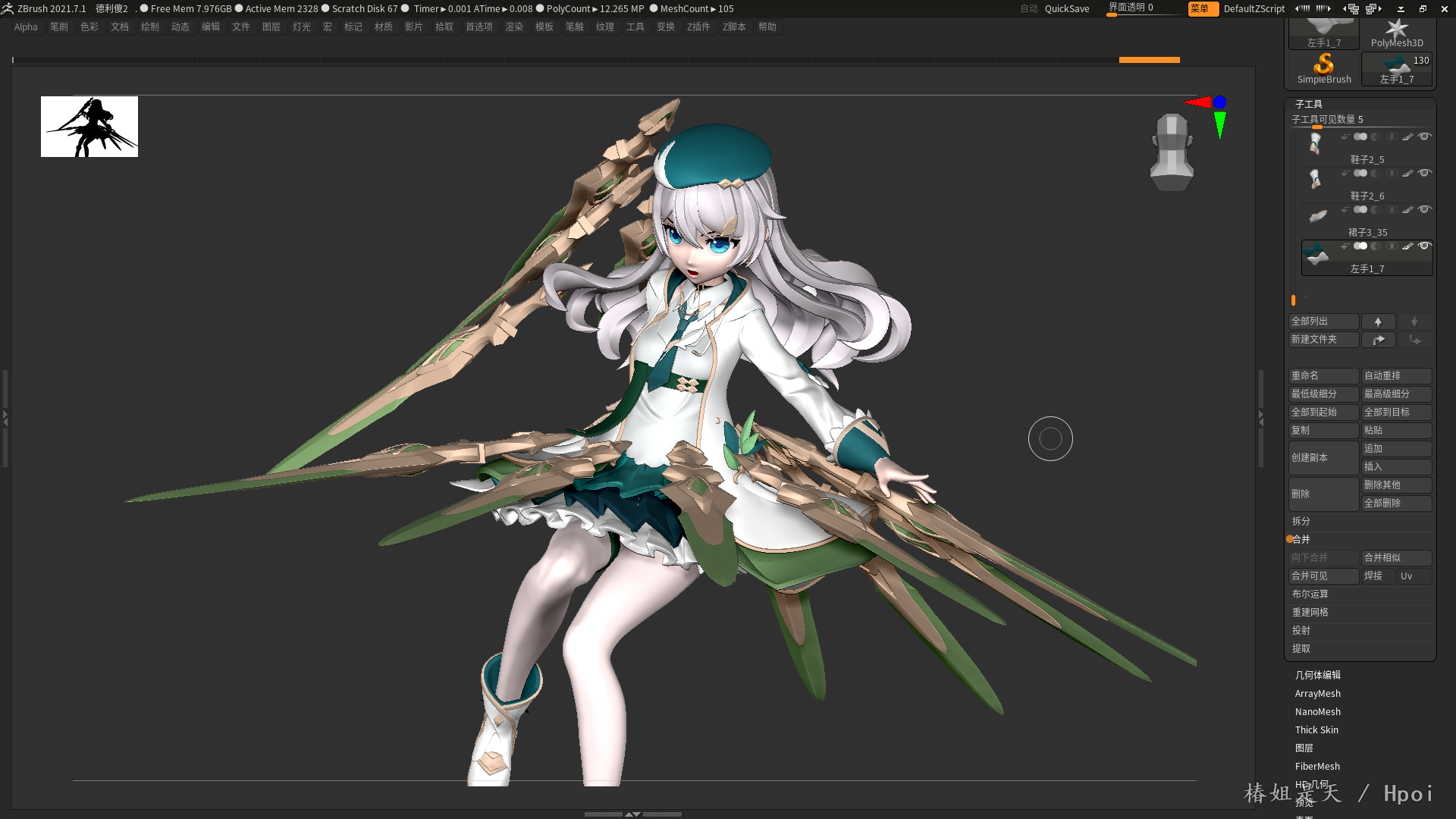Click the silhouette thumbnail preview
This screenshot has height=819, width=1456.
(x=89, y=127)
